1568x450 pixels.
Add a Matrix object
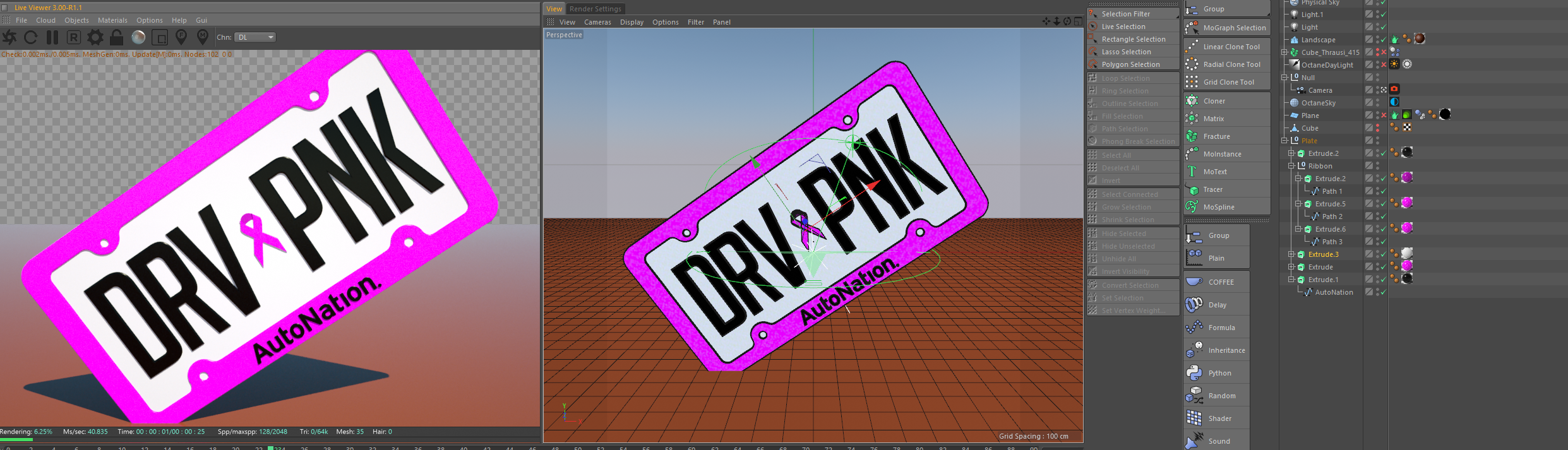point(1226,119)
